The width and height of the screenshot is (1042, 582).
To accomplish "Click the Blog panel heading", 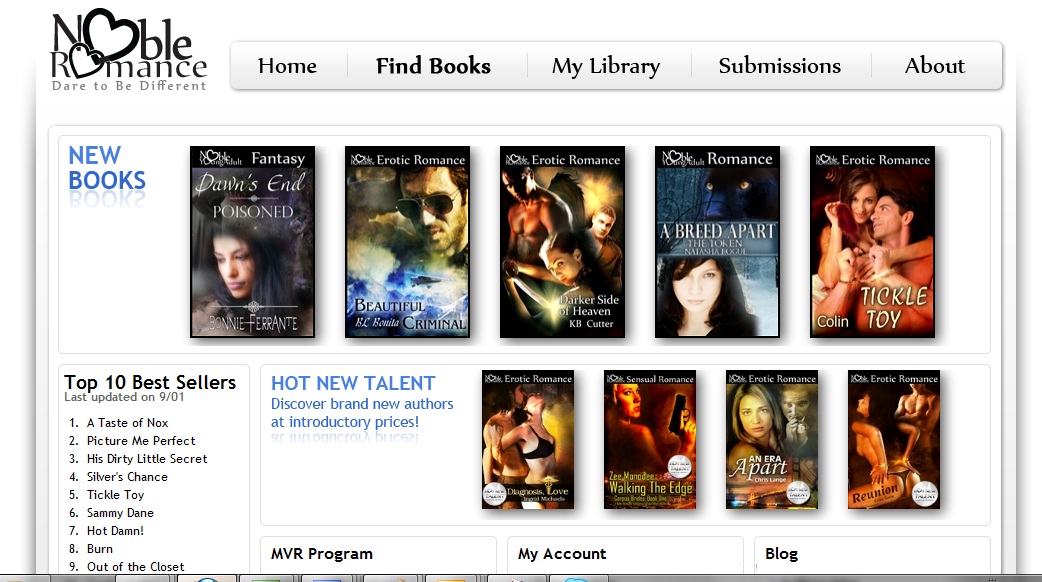I will coord(782,553).
